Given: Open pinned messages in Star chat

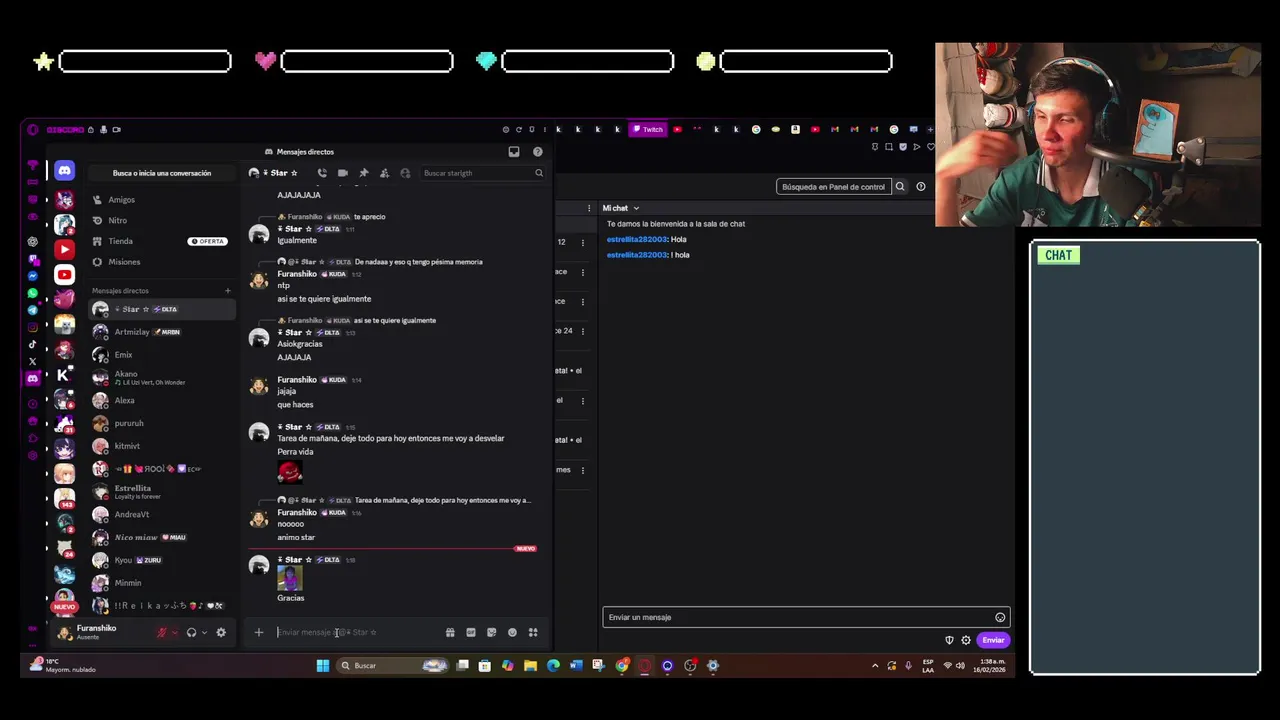Looking at the screenshot, I should (364, 173).
